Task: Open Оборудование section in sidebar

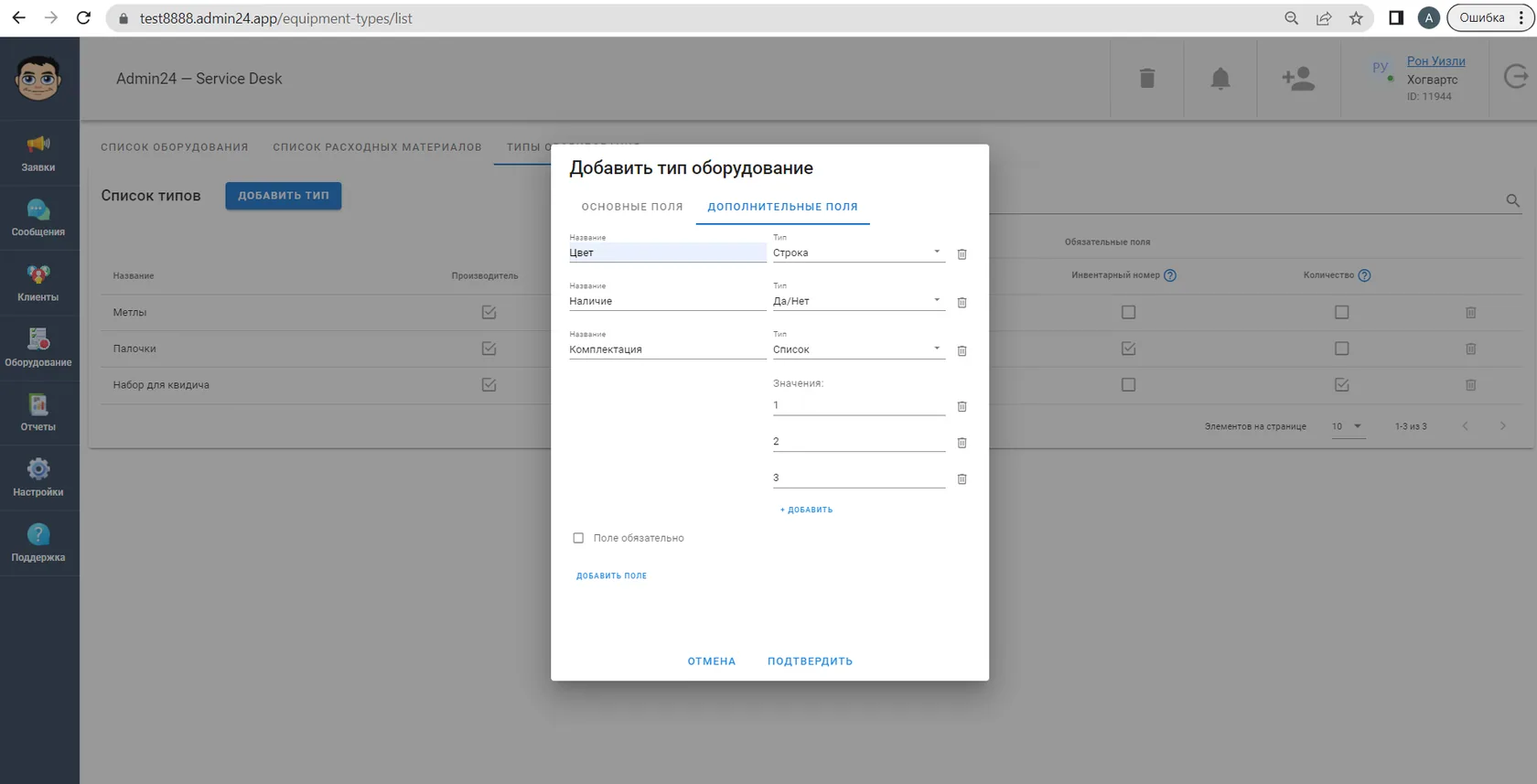Action: pos(38,349)
